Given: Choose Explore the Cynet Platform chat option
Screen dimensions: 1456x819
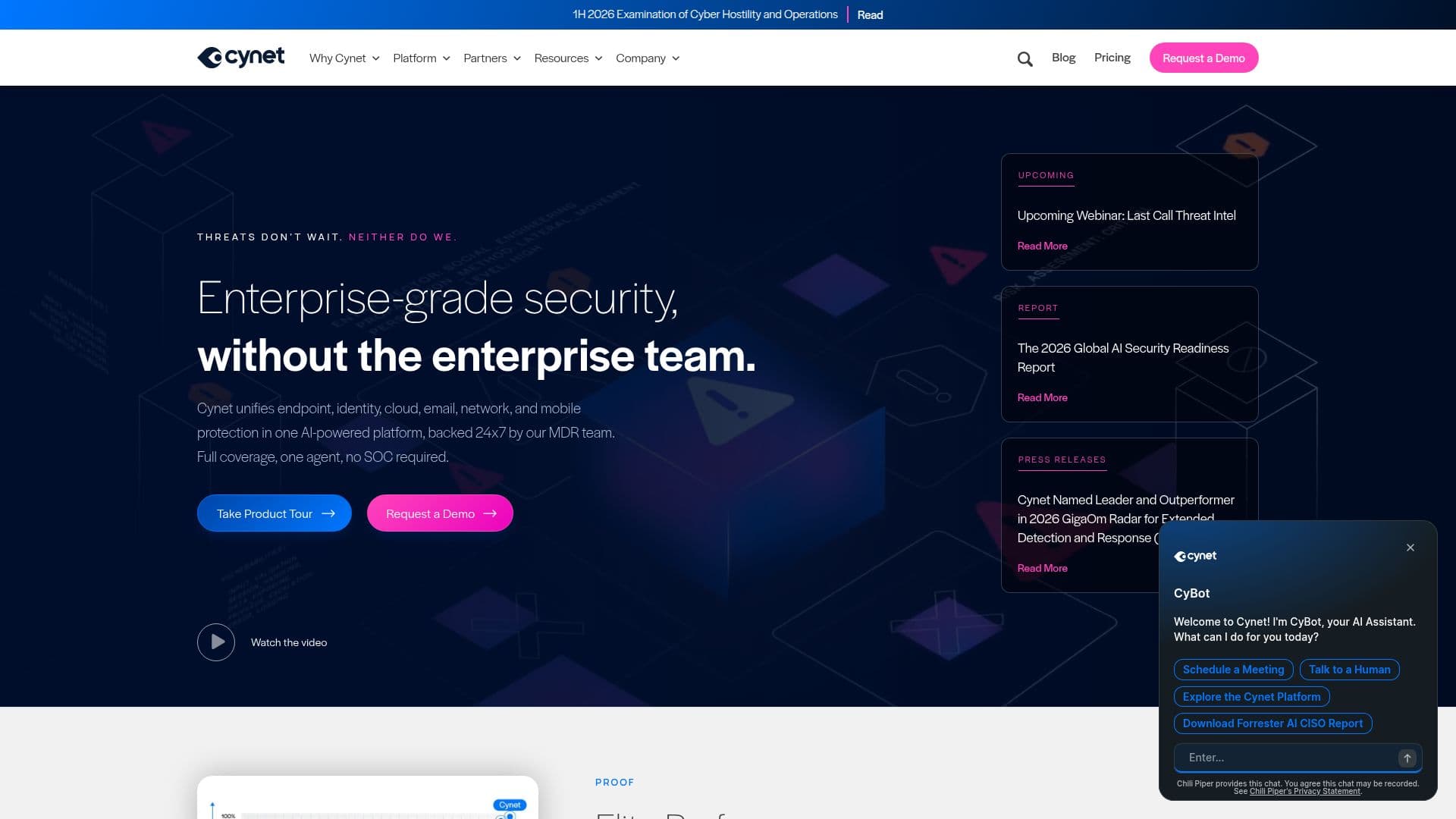Looking at the screenshot, I should (1251, 697).
